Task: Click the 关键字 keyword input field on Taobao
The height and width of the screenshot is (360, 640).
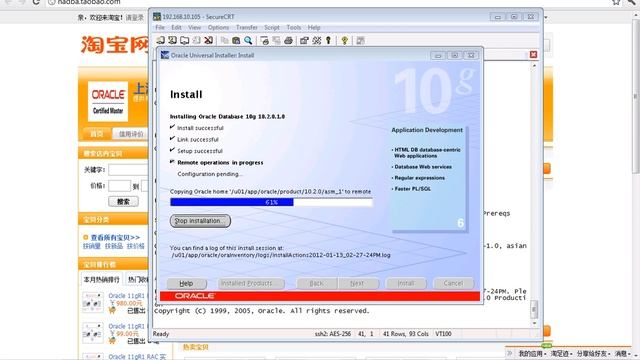Action: (129, 169)
